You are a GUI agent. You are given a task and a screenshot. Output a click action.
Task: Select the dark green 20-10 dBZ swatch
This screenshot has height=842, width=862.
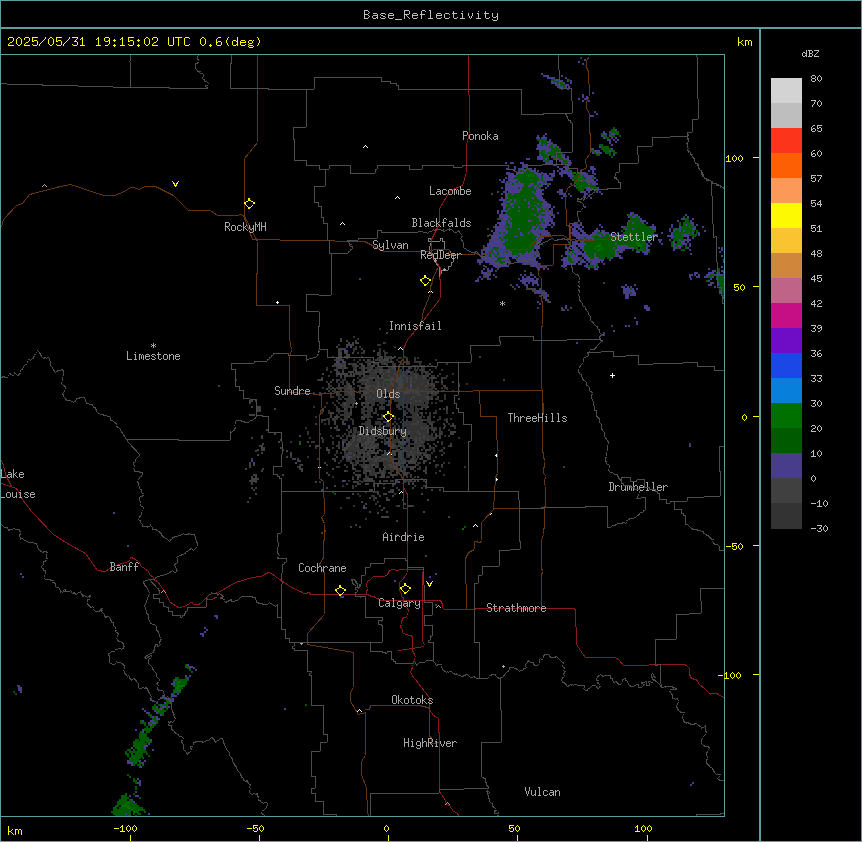click(x=786, y=440)
